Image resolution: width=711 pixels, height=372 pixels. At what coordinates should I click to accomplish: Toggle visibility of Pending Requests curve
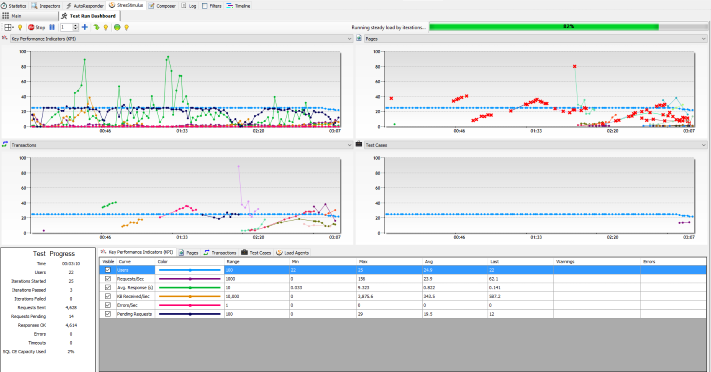pos(108,314)
